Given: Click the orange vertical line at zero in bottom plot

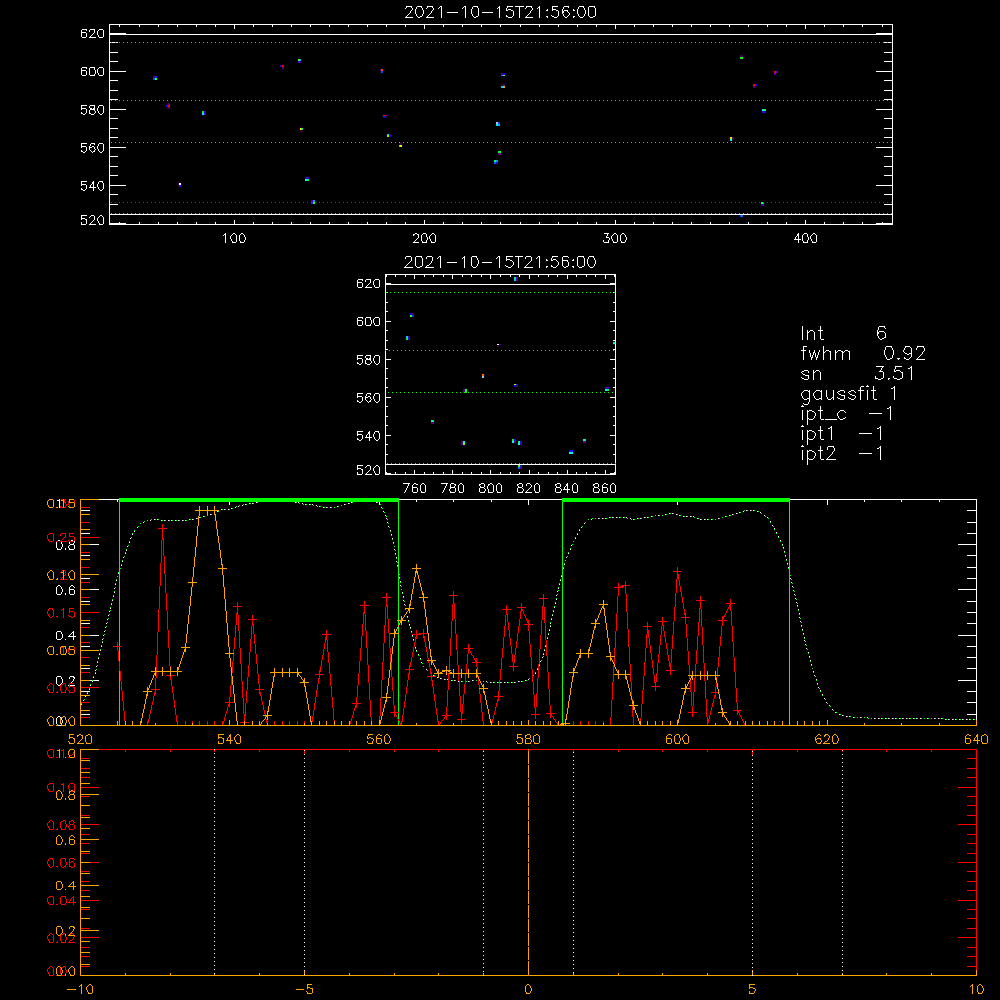Looking at the screenshot, I should (528, 862).
